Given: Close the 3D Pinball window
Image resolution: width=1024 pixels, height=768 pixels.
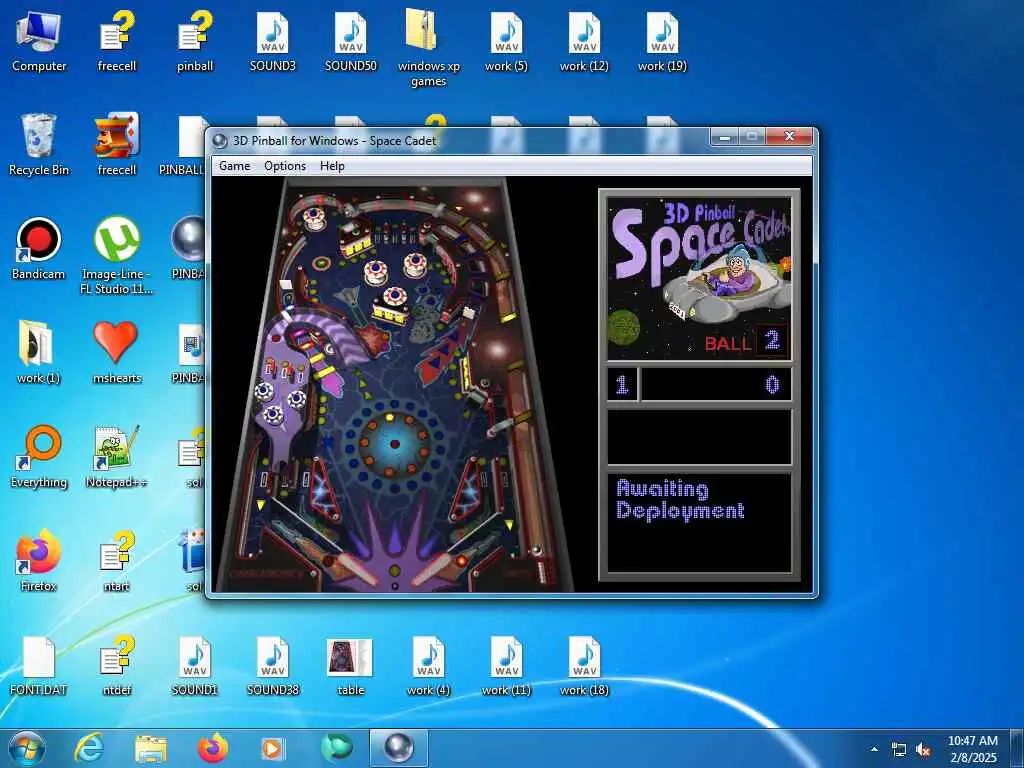Looking at the screenshot, I should (790, 136).
